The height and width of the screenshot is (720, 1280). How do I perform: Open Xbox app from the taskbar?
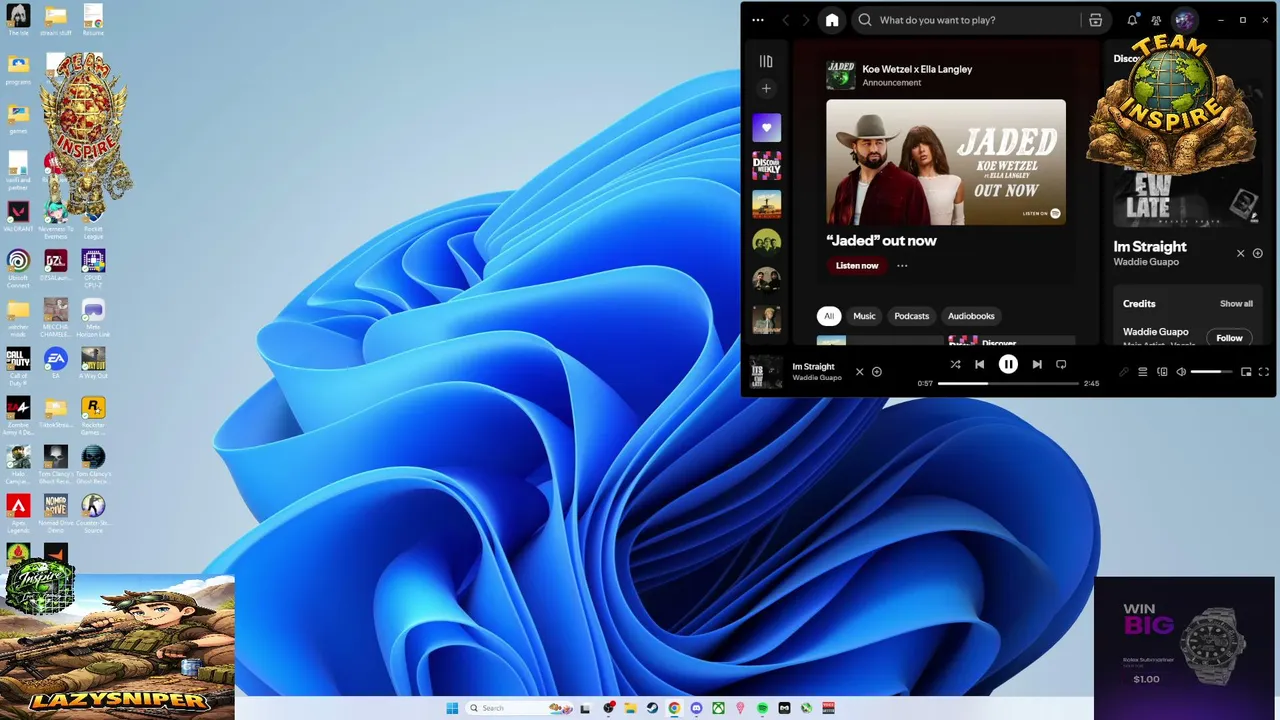[x=718, y=708]
